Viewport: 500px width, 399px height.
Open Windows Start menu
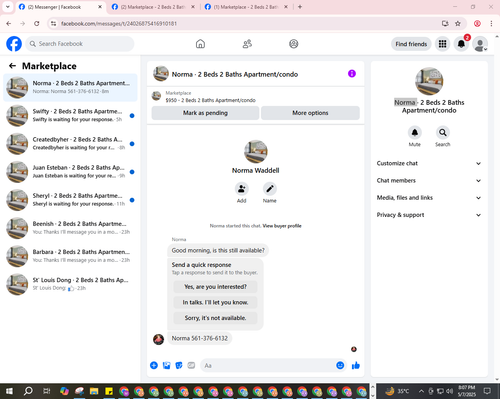point(9,391)
